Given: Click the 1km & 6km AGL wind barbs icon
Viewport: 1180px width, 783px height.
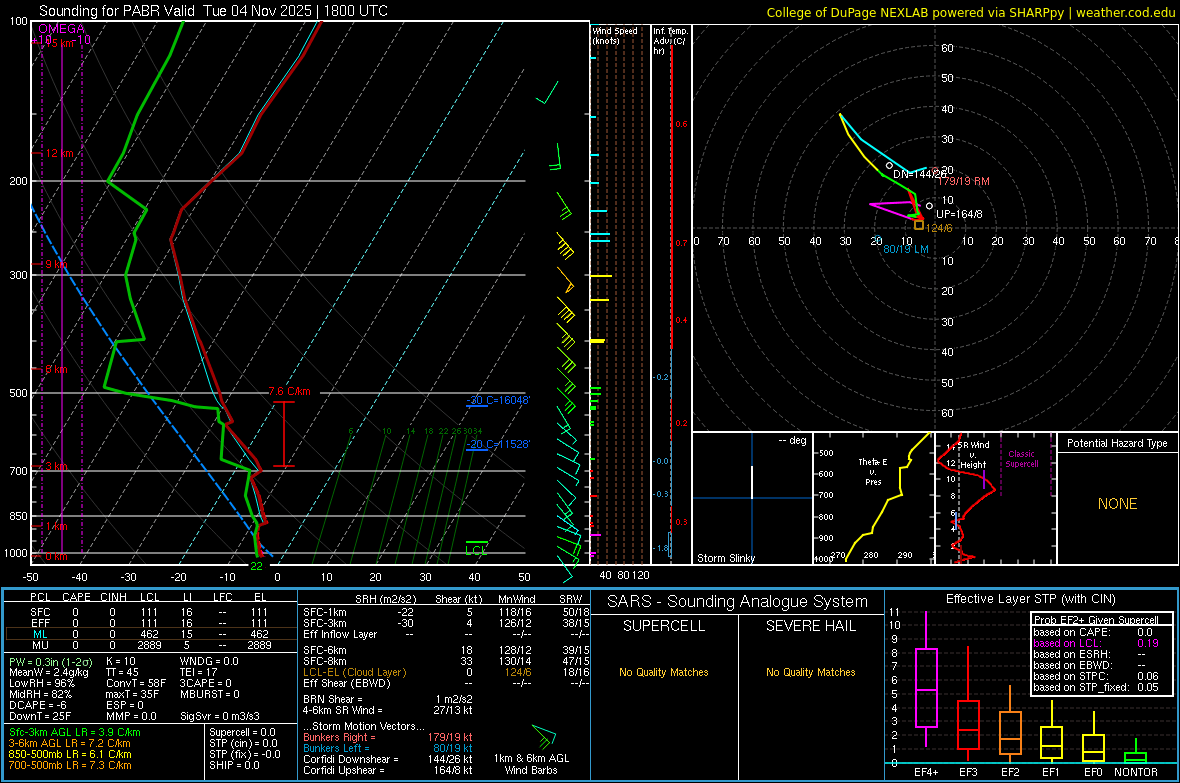Looking at the screenshot, I should point(543,736).
